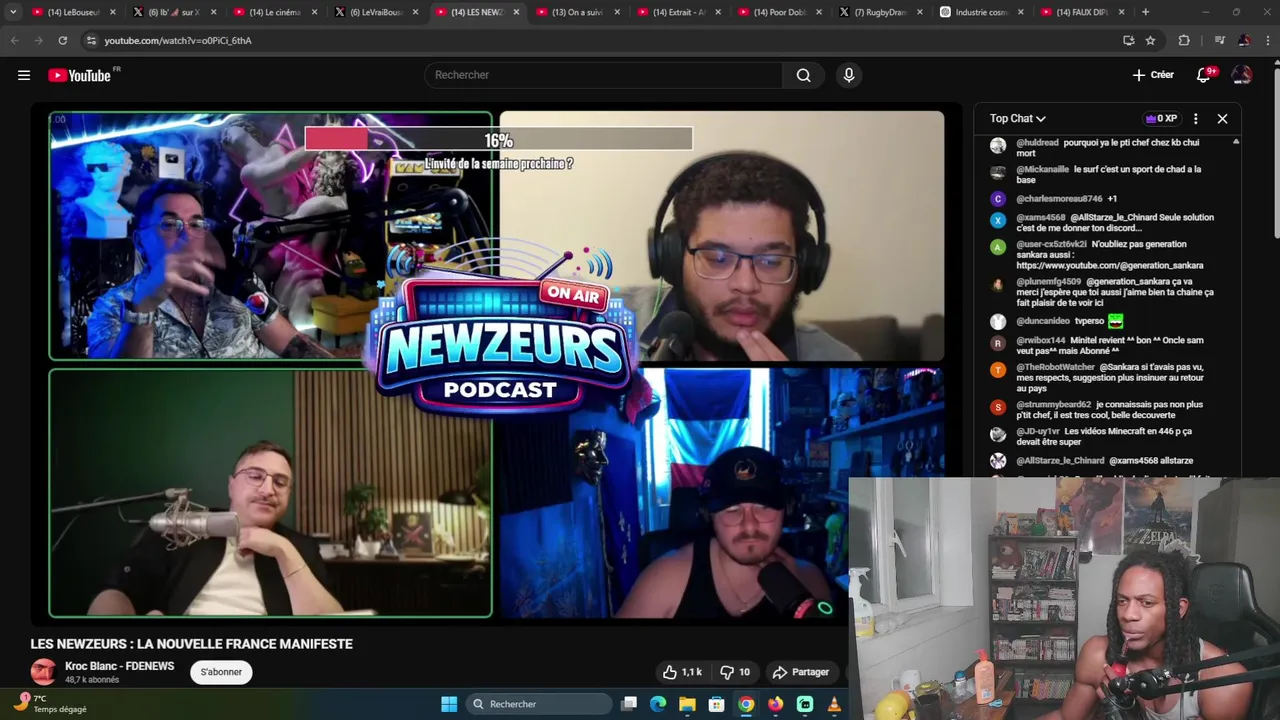Screen dimensions: 1280x720
Task: Open Chrome three-dot menu
Action: (1268, 40)
